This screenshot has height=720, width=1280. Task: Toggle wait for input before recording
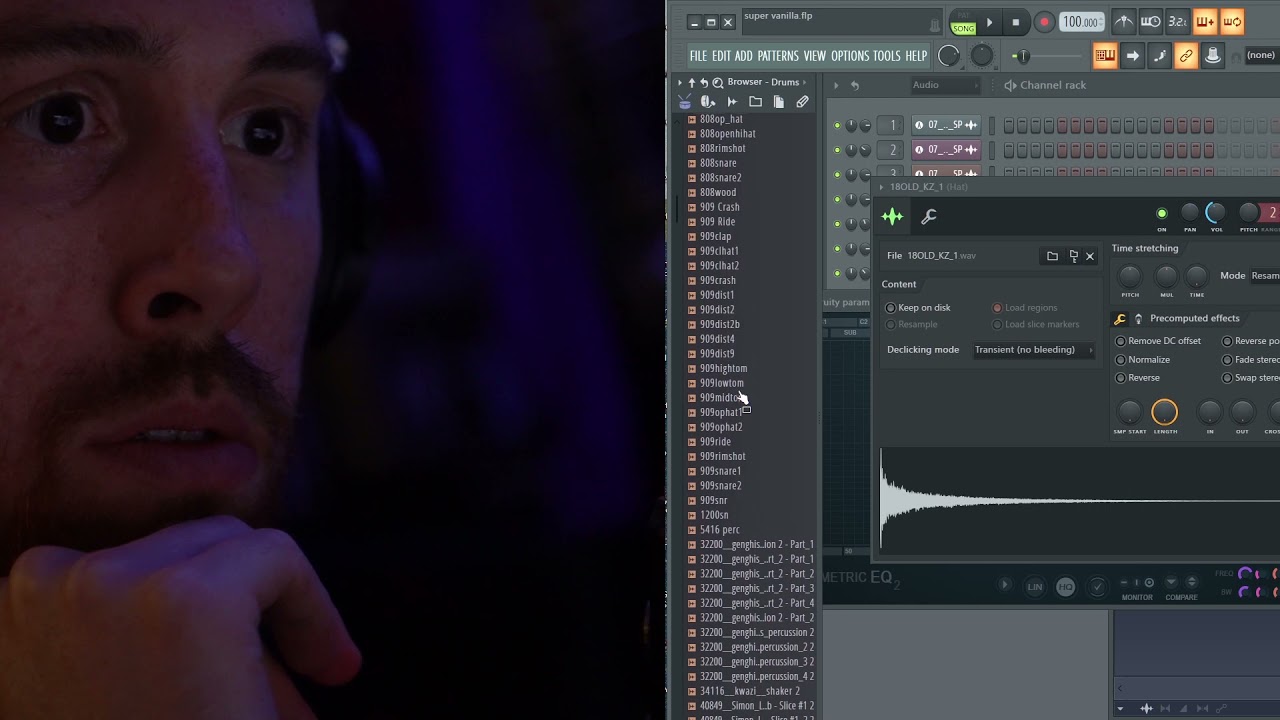[1151, 22]
